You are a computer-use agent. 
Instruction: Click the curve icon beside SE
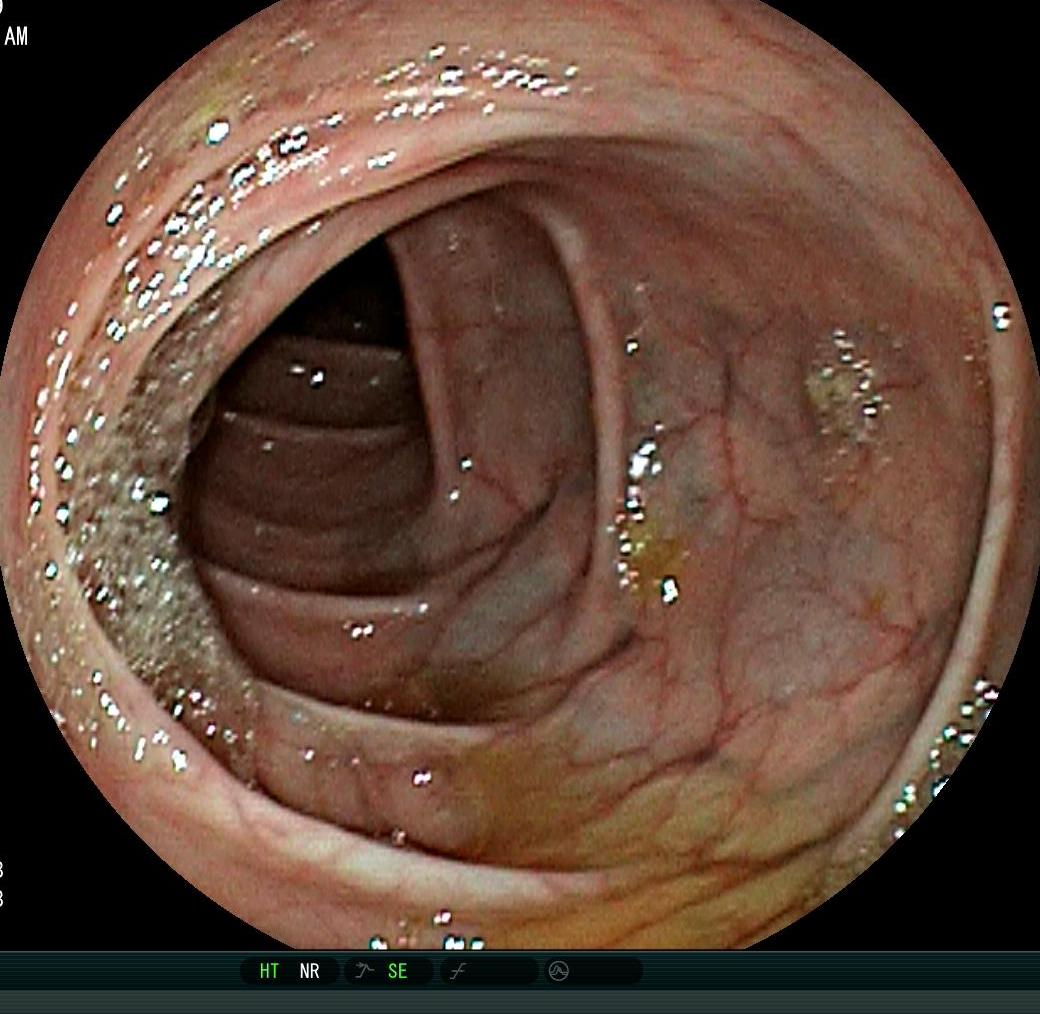coord(364,971)
